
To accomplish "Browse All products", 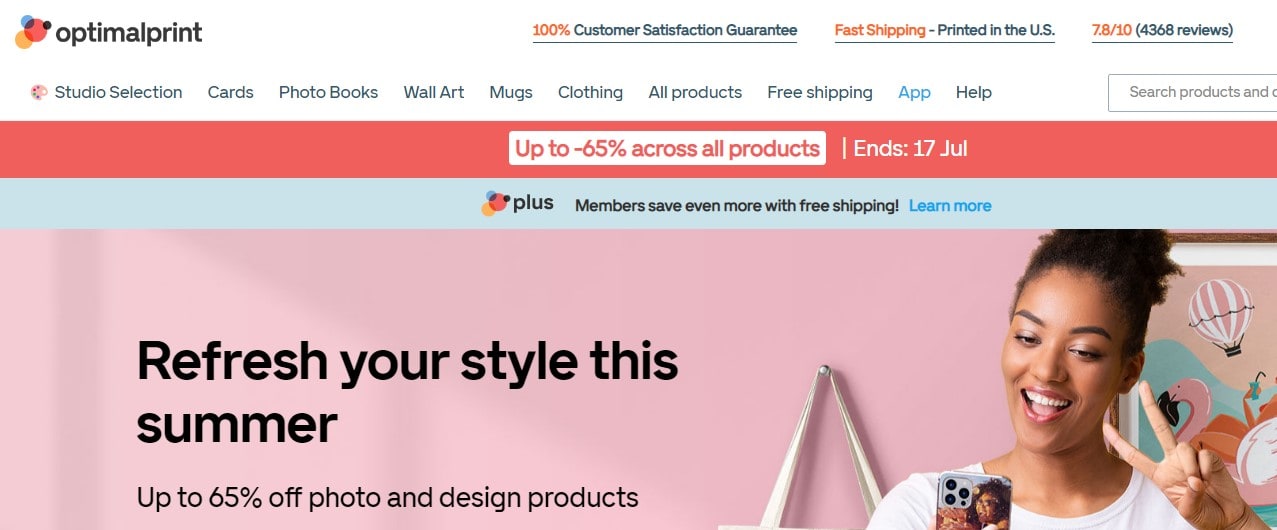I will point(695,93).
